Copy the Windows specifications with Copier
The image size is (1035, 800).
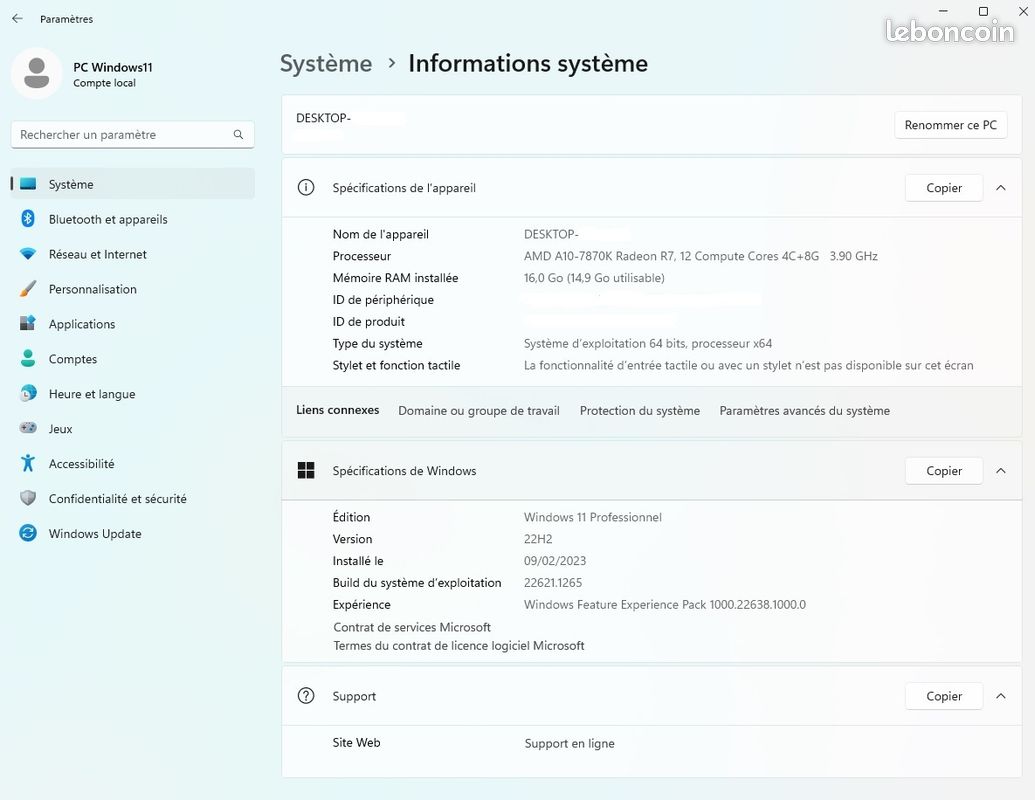coord(944,471)
